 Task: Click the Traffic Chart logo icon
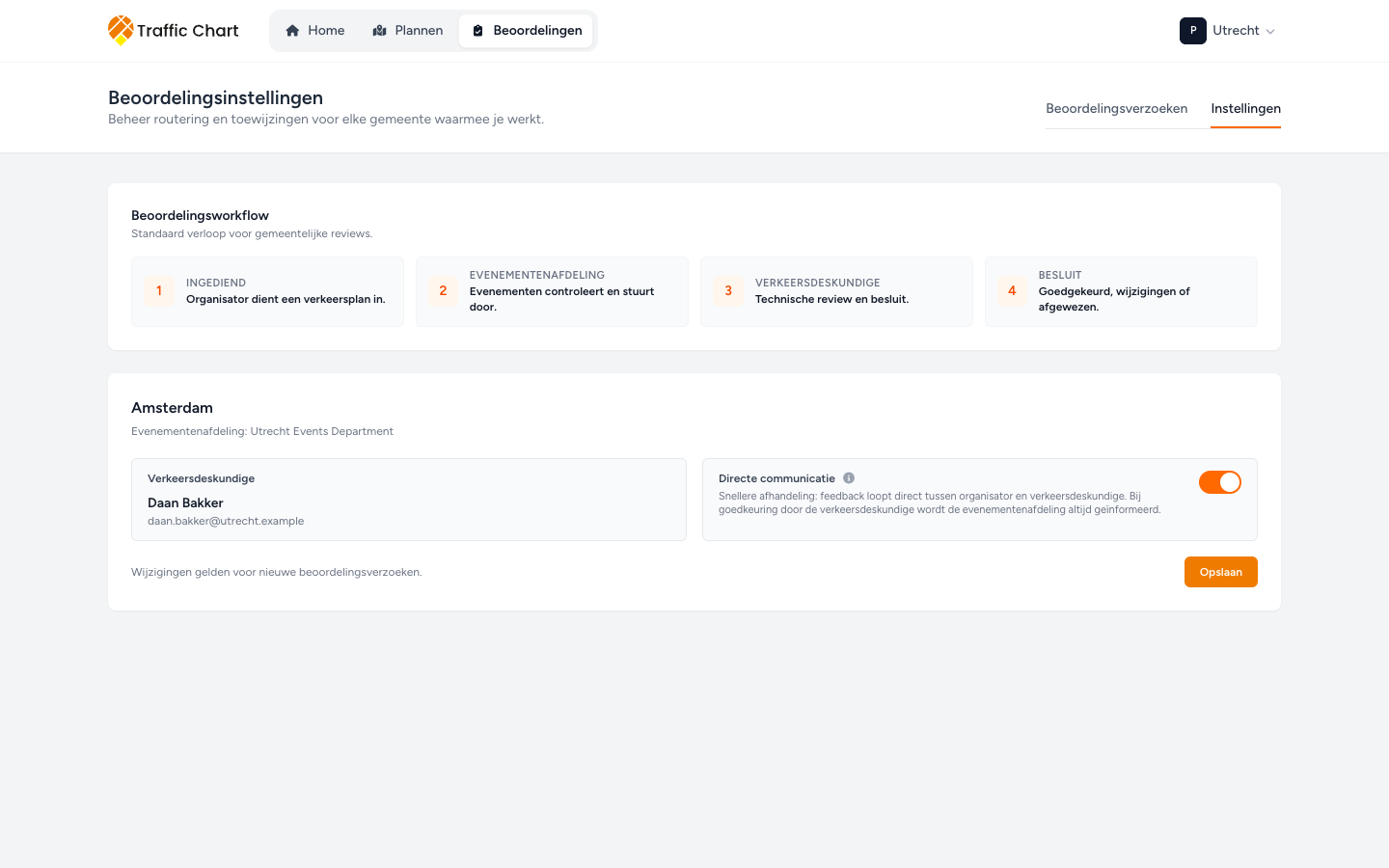coord(121,30)
